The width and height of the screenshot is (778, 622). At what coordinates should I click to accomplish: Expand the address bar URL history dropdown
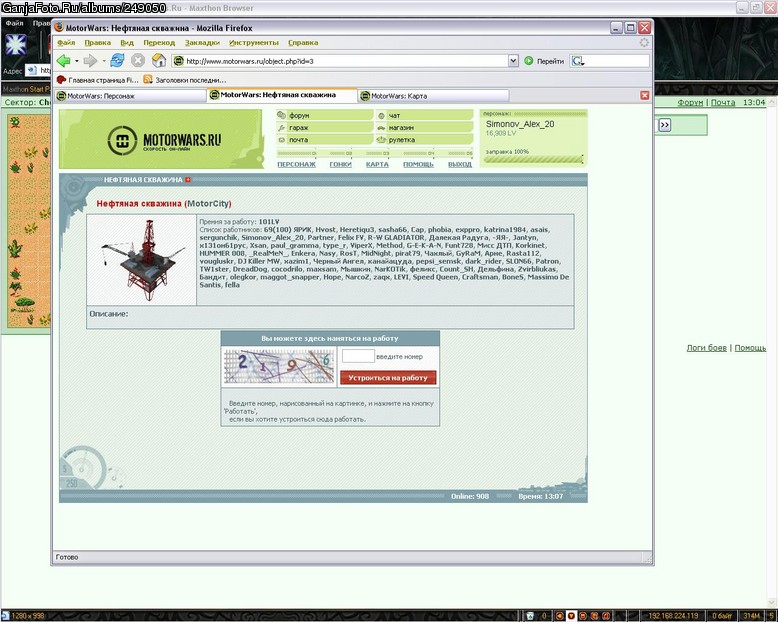pos(513,61)
